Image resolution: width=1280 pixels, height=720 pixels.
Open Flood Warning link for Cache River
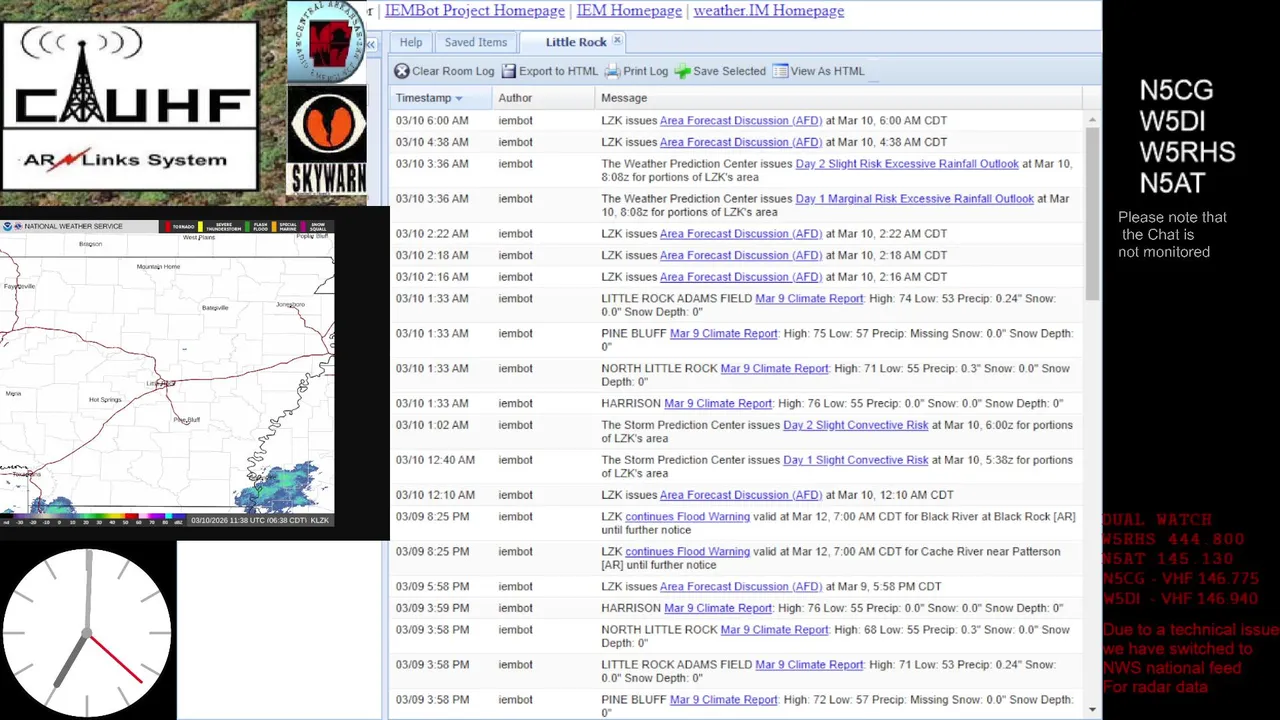coord(688,552)
